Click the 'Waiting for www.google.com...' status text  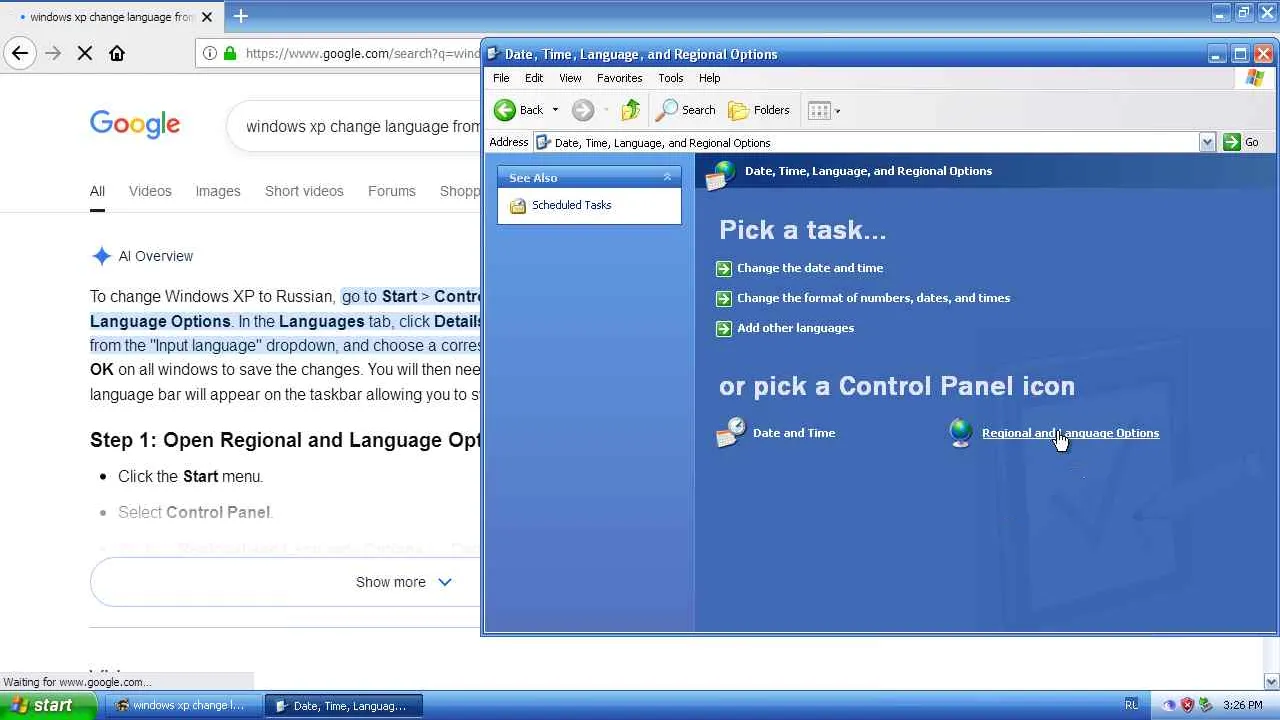coord(78,682)
